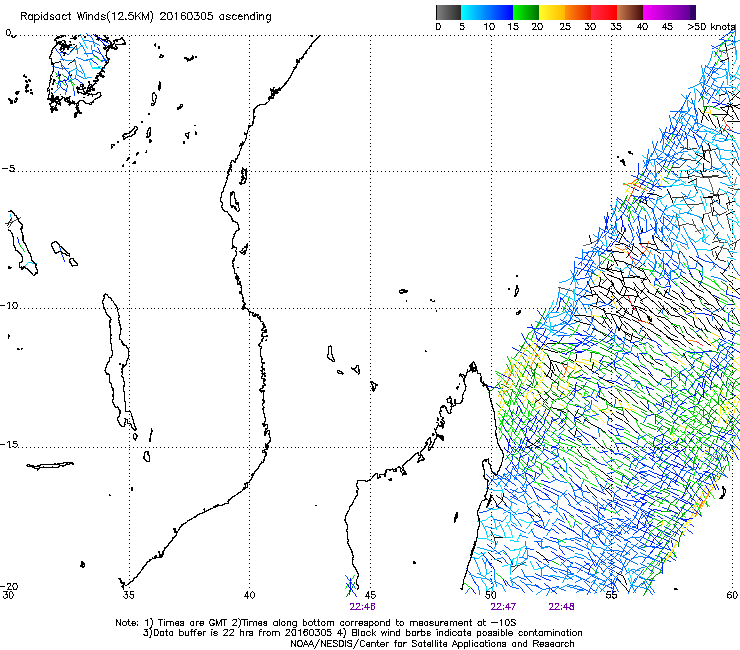740x650 pixels.
Task: Click the green 15-20 knots legend swatch
Action: click(525, 12)
